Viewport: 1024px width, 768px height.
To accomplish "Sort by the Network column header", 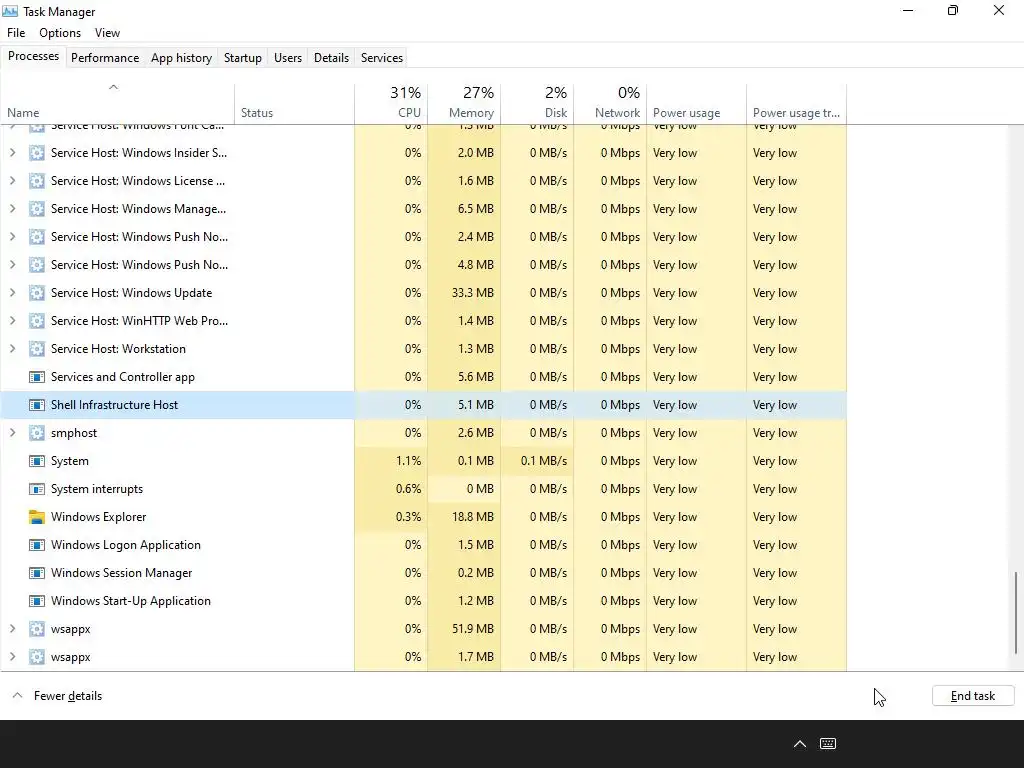I will [611, 104].
